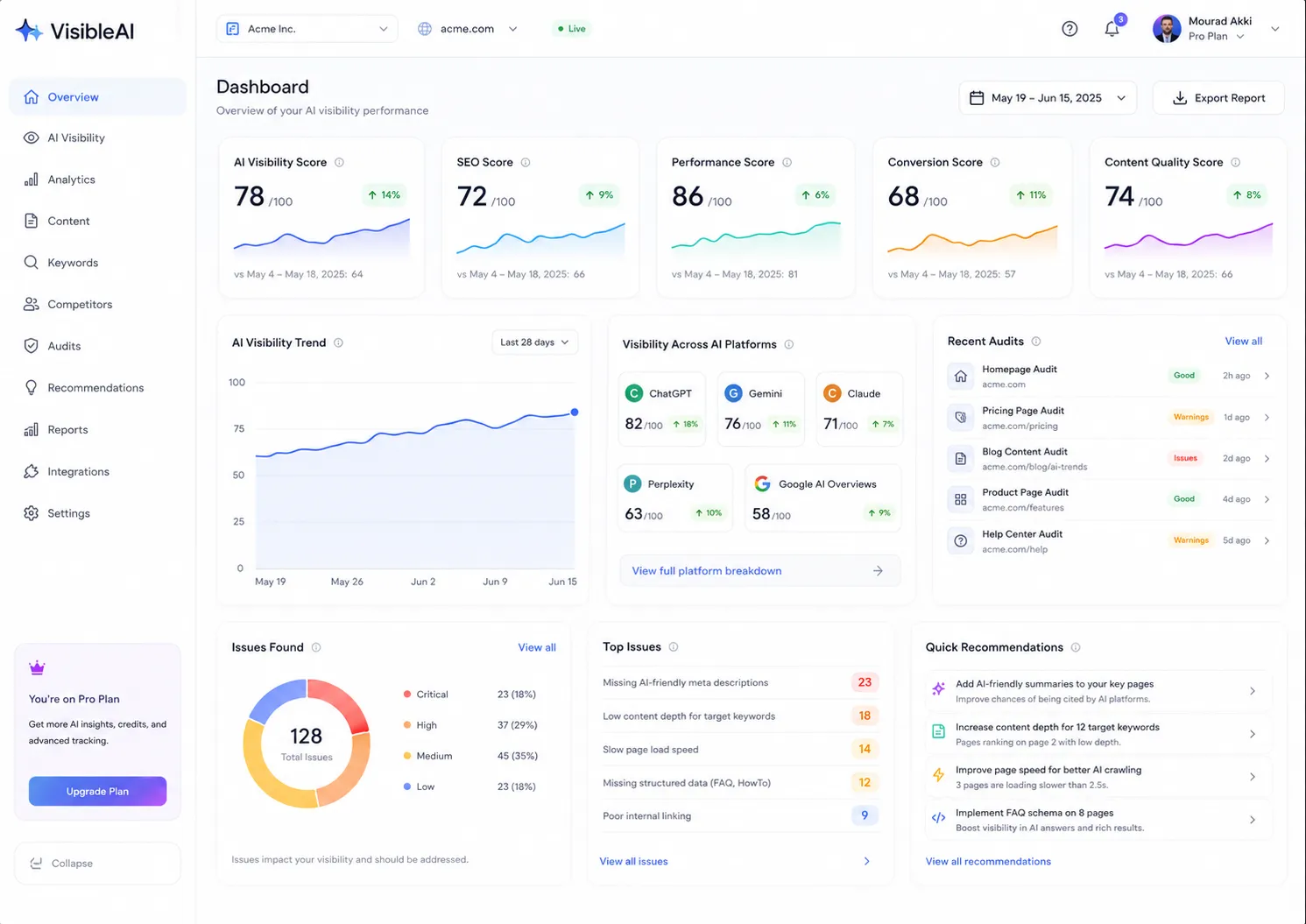Click info icon next to Conversion Score
This screenshot has width=1306, height=924.
tap(995, 162)
